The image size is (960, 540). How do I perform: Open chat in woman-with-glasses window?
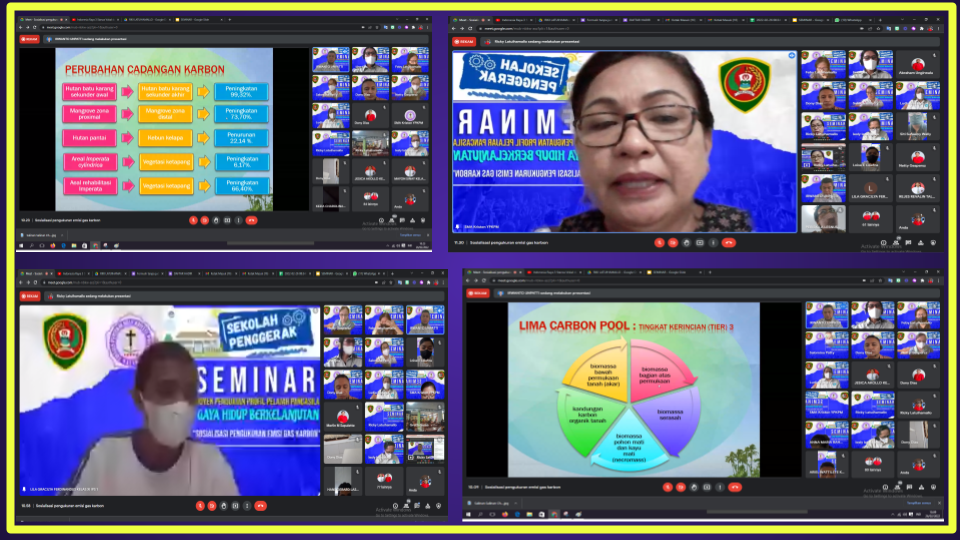908,242
